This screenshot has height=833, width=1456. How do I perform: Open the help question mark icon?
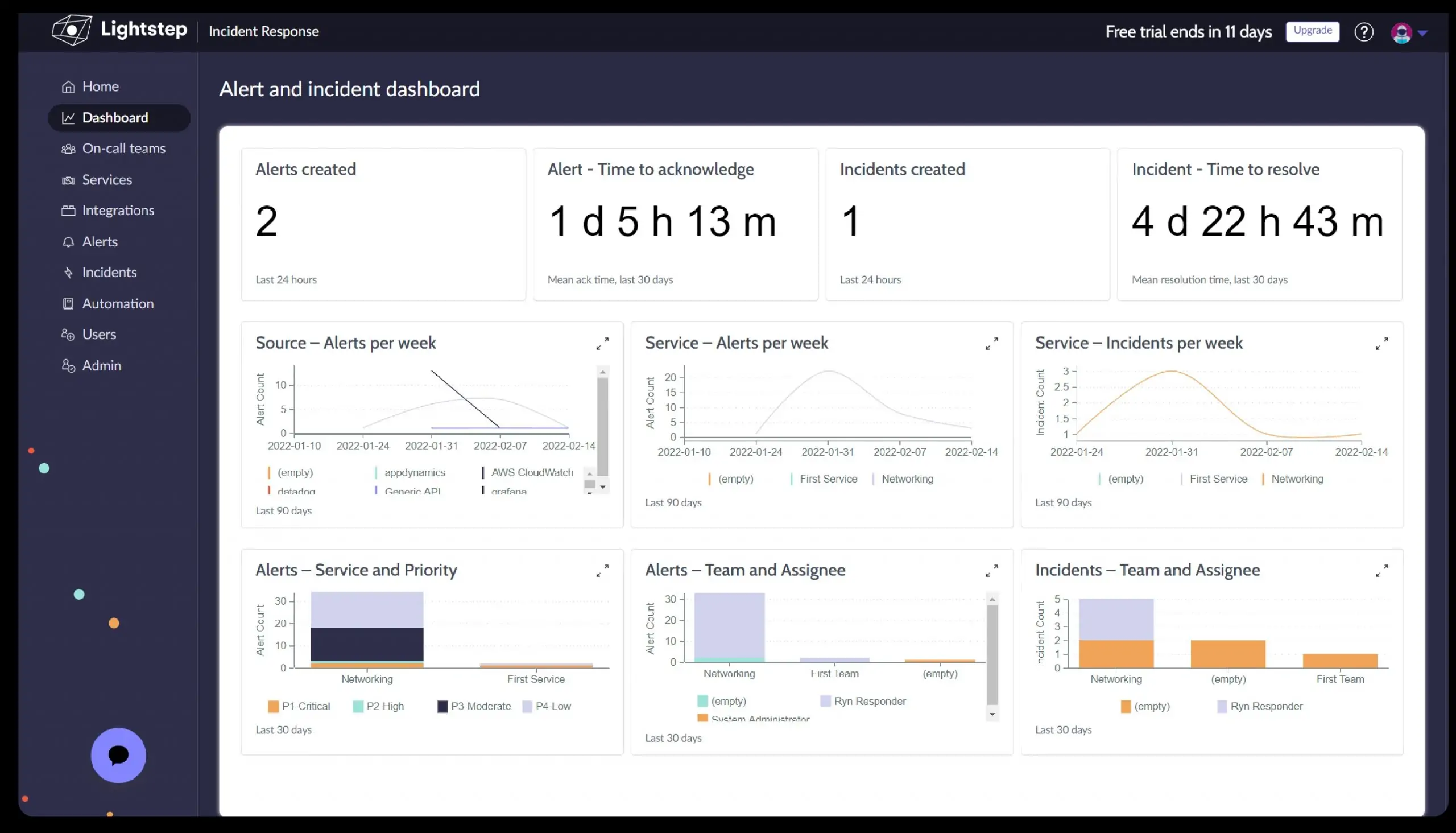[1363, 32]
